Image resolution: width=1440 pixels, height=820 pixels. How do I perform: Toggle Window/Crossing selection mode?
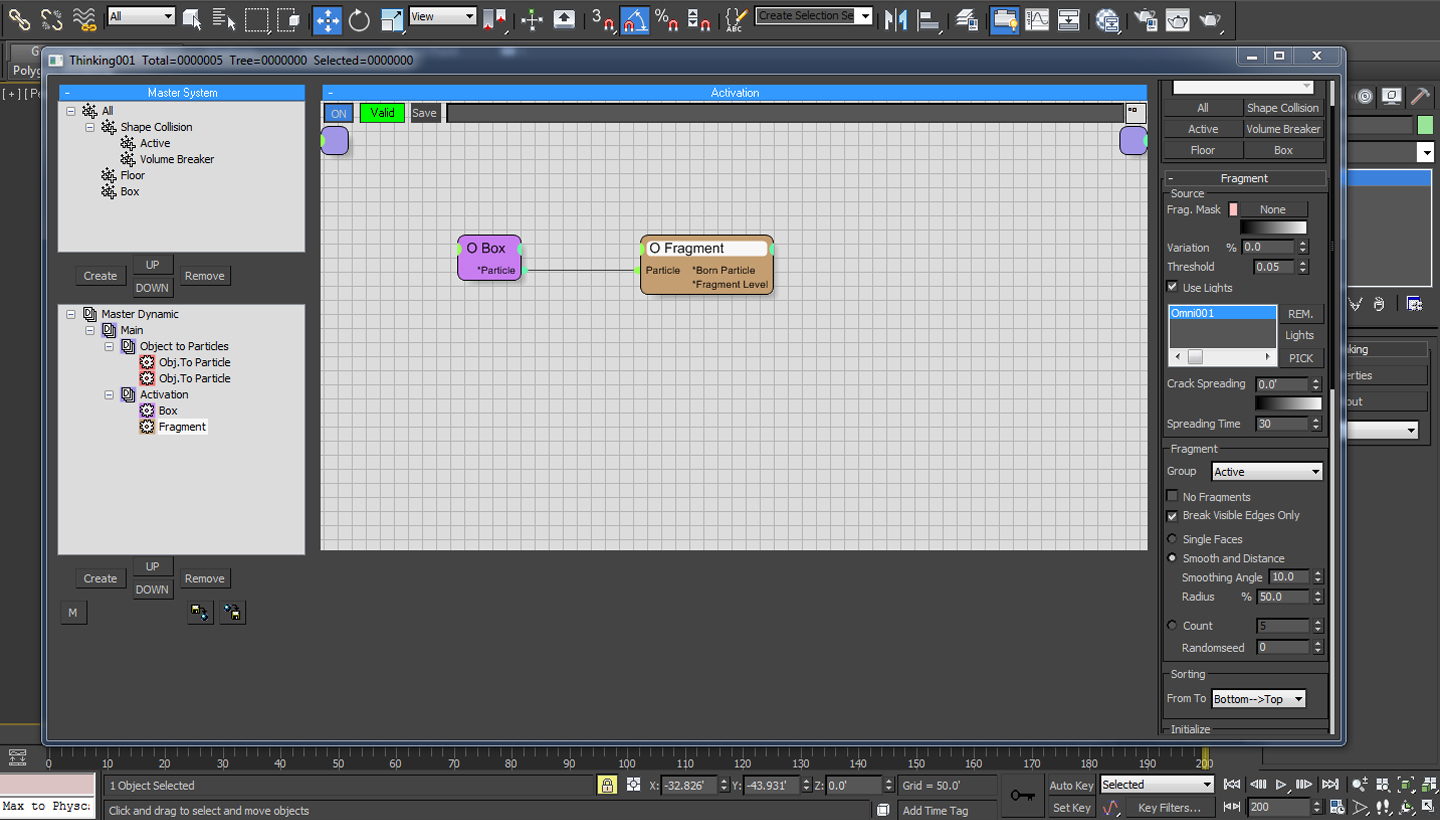tap(289, 18)
